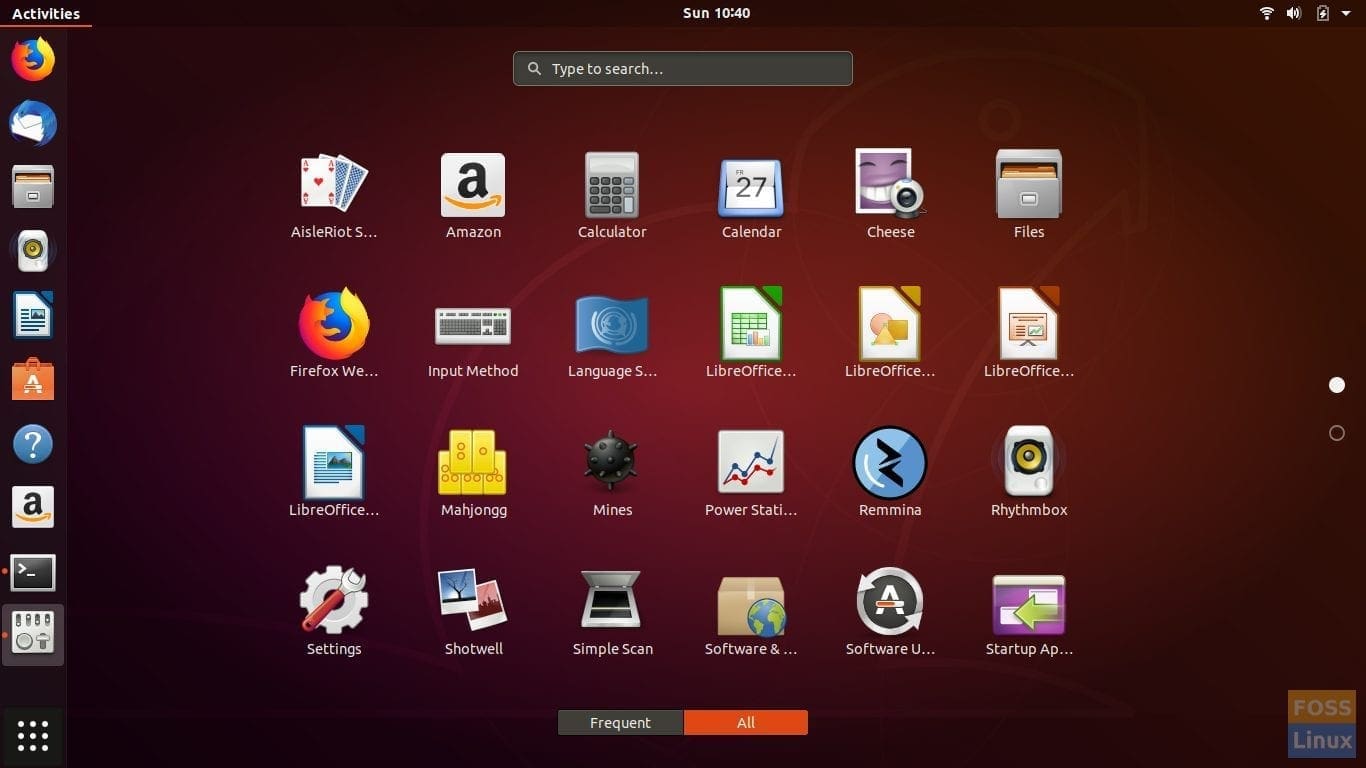
Task: Go to second app page dot
Action: 1337,433
